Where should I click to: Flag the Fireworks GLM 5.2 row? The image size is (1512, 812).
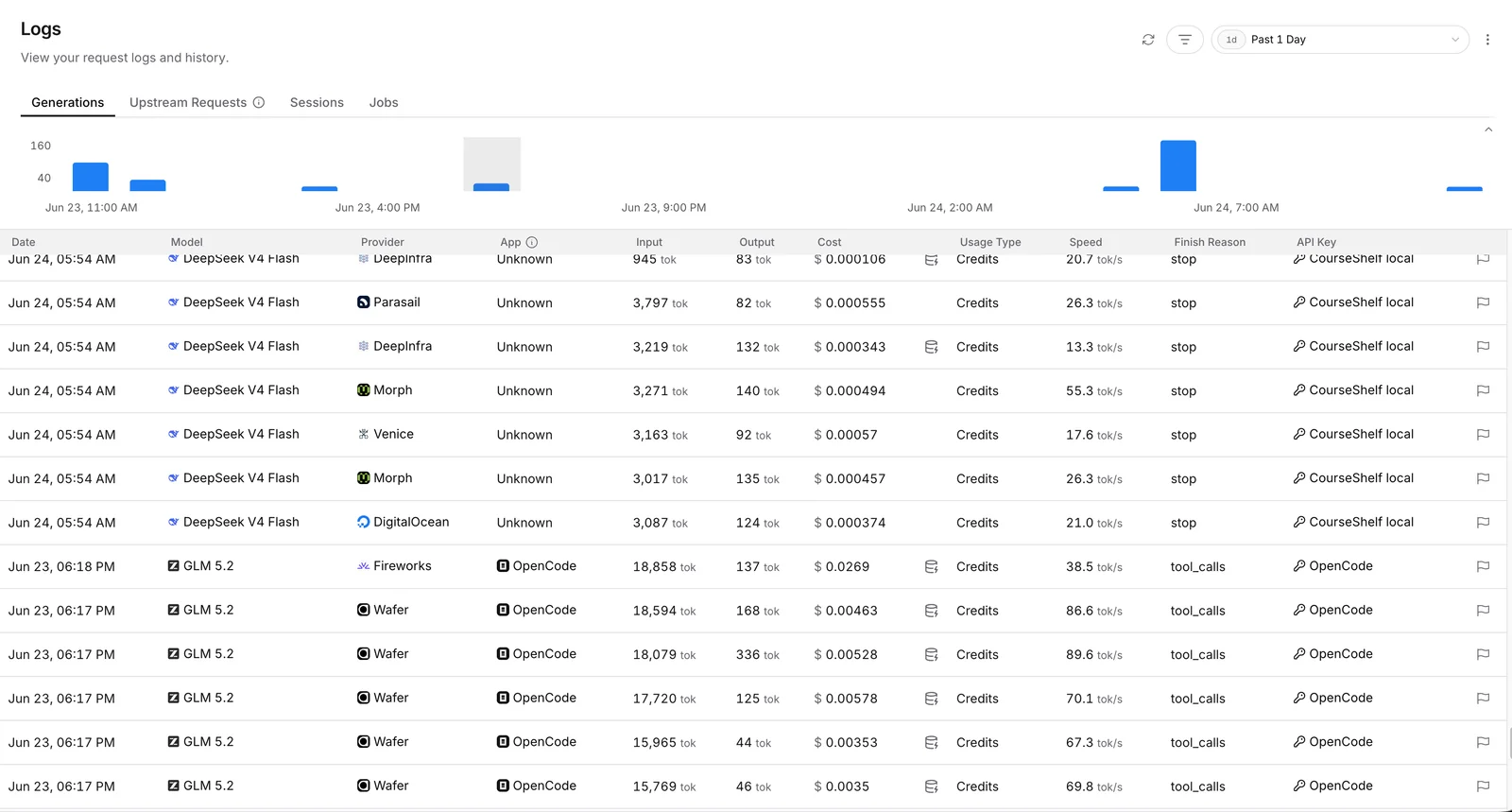coord(1483,566)
